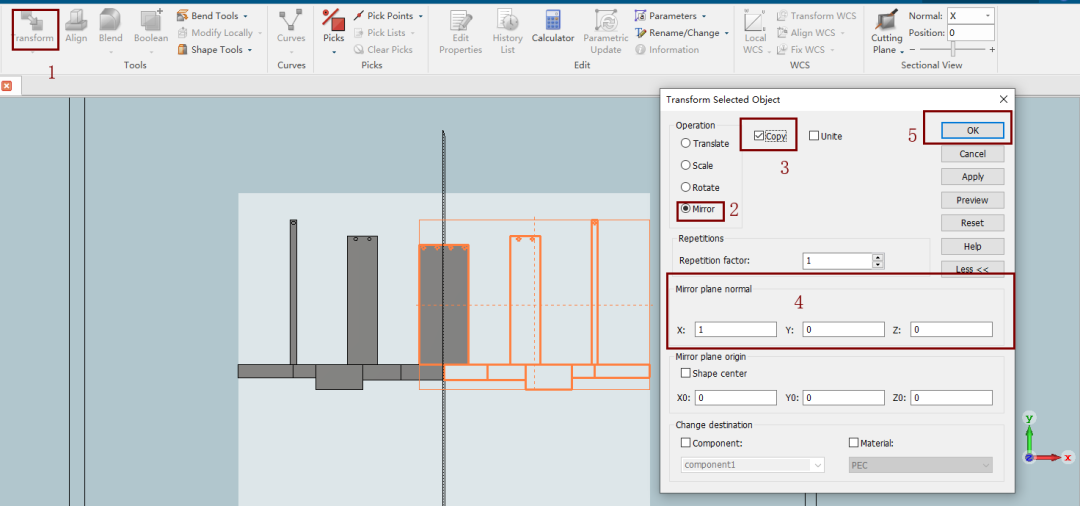Toggle the Copy checkbox
1080x506 pixels.
tap(760, 136)
